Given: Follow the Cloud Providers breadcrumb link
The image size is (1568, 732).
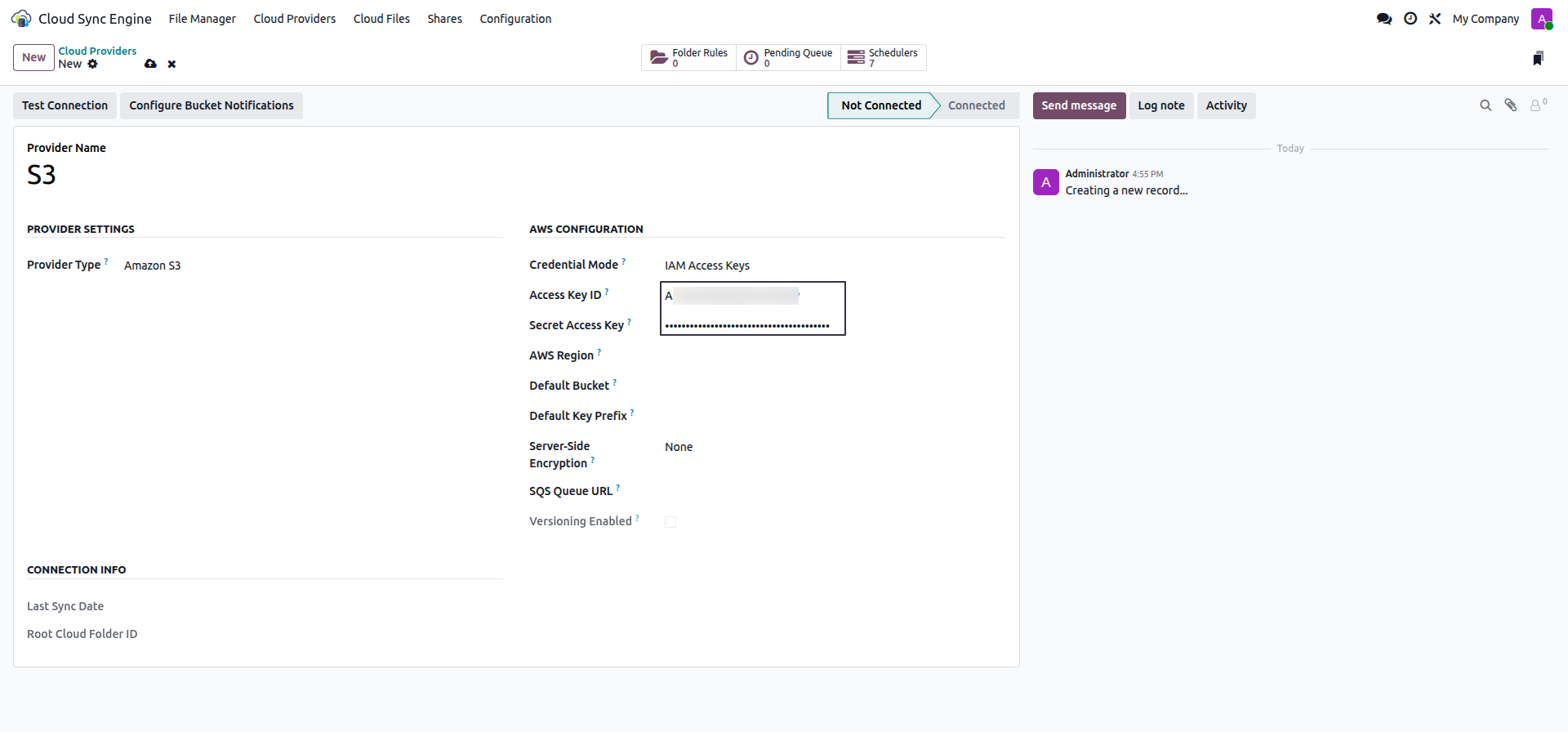Looking at the screenshot, I should 97,51.
